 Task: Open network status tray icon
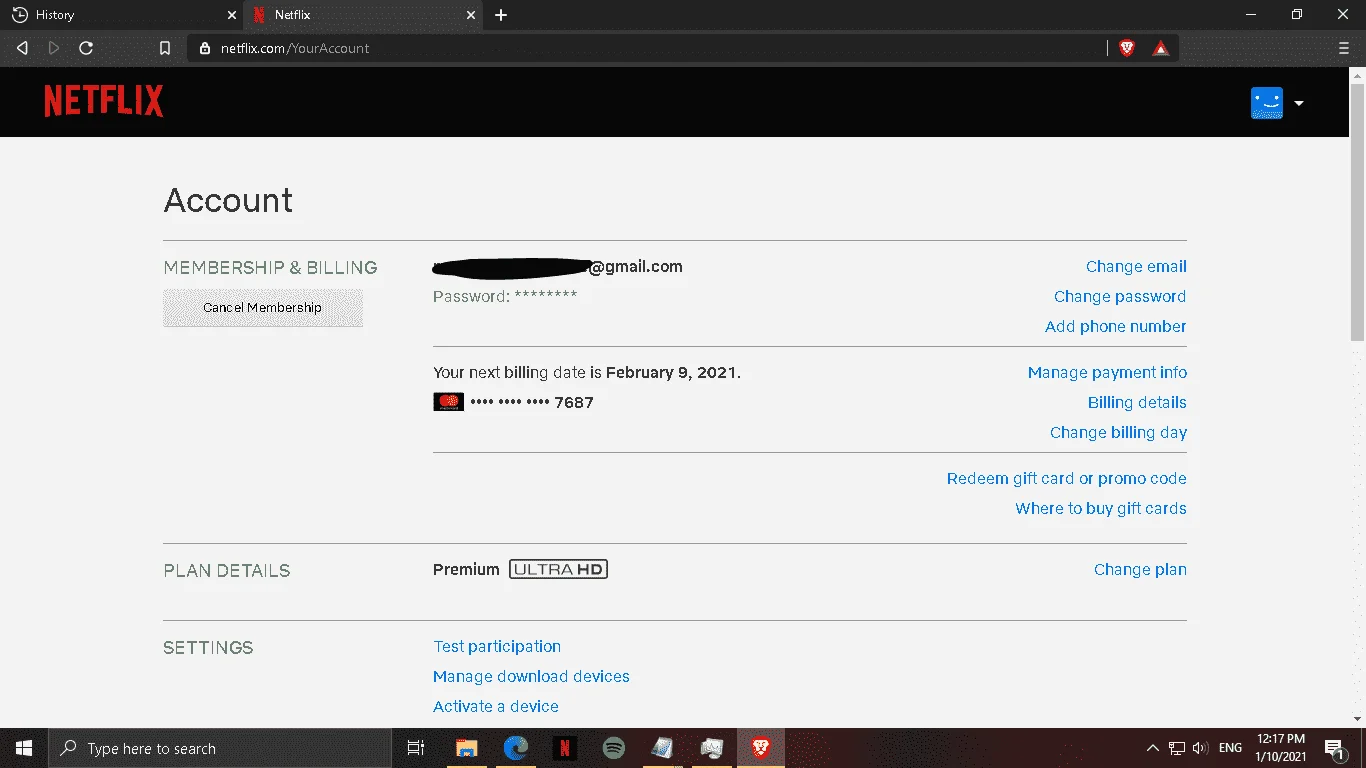pos(1177,748)
